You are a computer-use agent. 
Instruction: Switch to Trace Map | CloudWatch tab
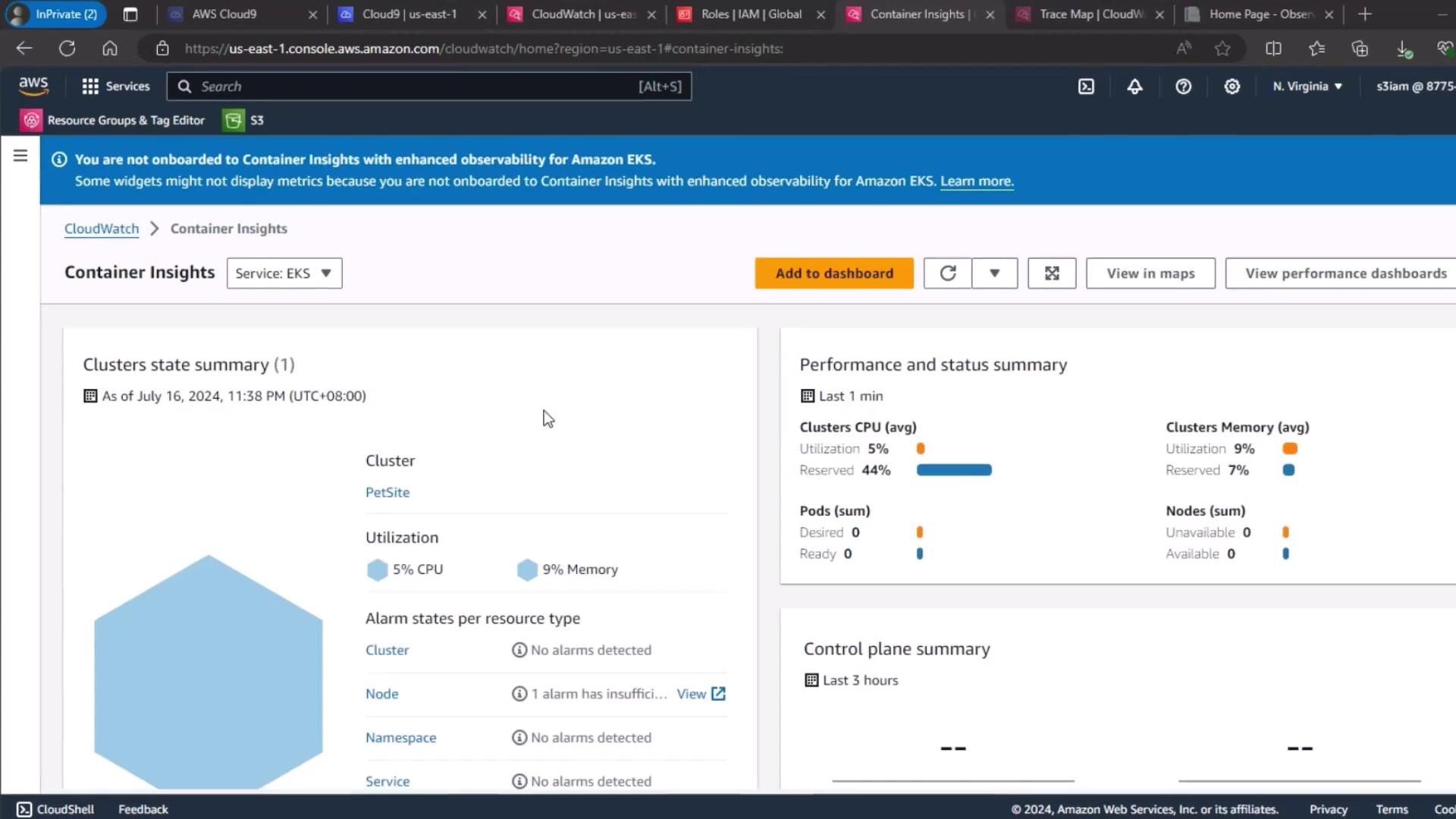click(1092, 14)
